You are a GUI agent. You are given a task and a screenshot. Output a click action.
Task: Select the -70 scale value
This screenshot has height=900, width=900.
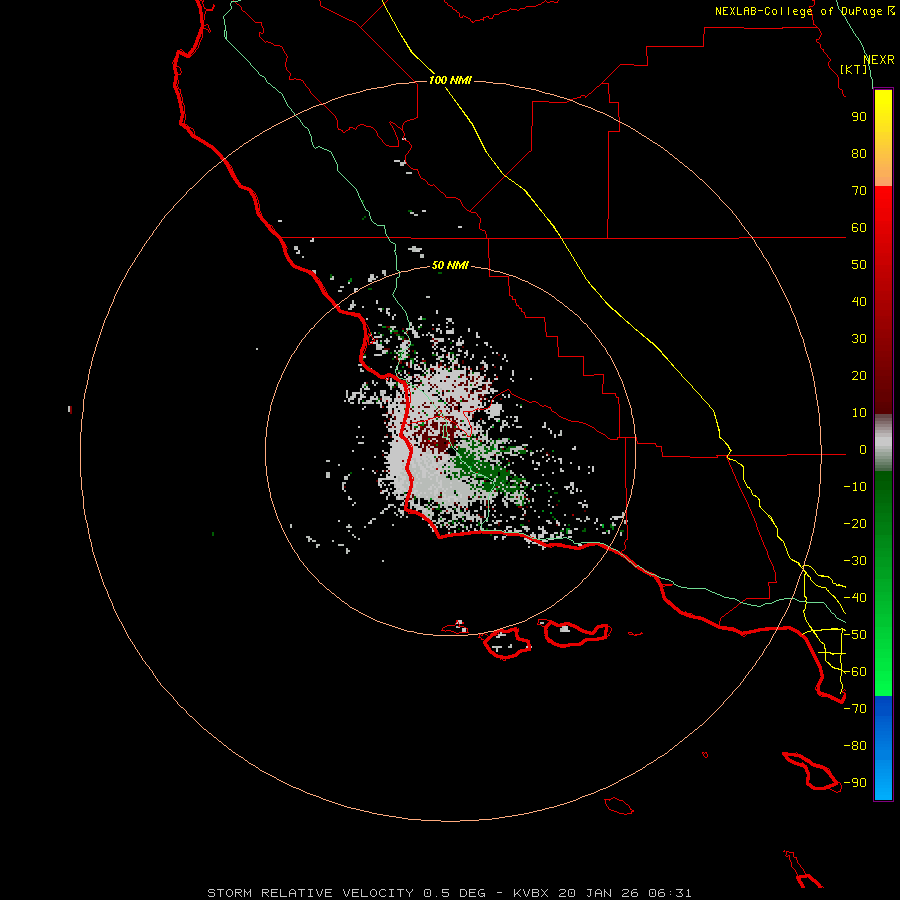(855, 709)
